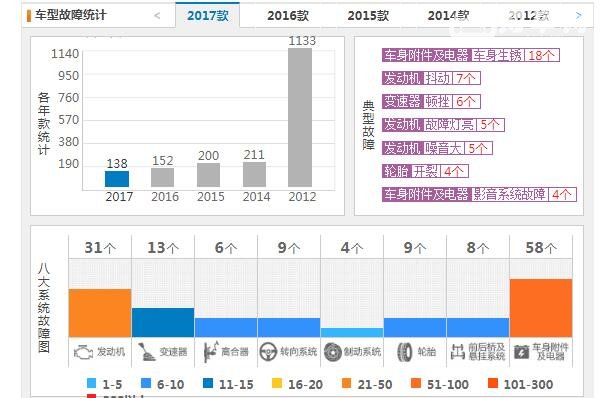Click the axle suspension (前后桥及悬挂系统) icon

click(x=457, y=352)
